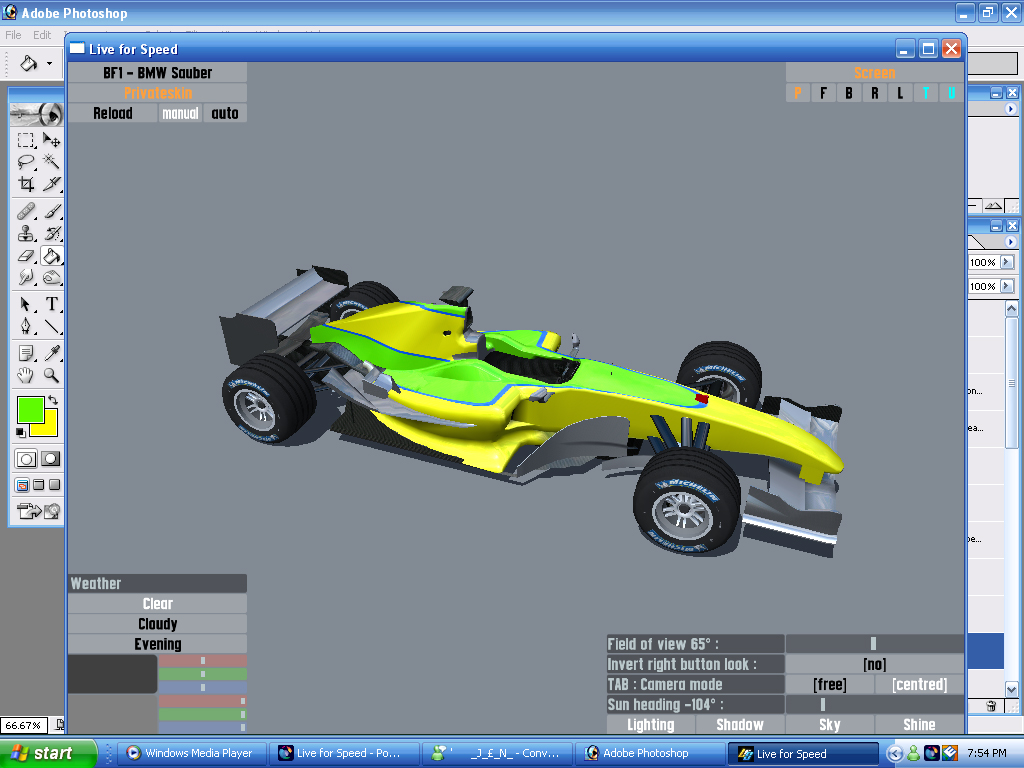
Task: Set skin reload to manual
Action: 180,113
